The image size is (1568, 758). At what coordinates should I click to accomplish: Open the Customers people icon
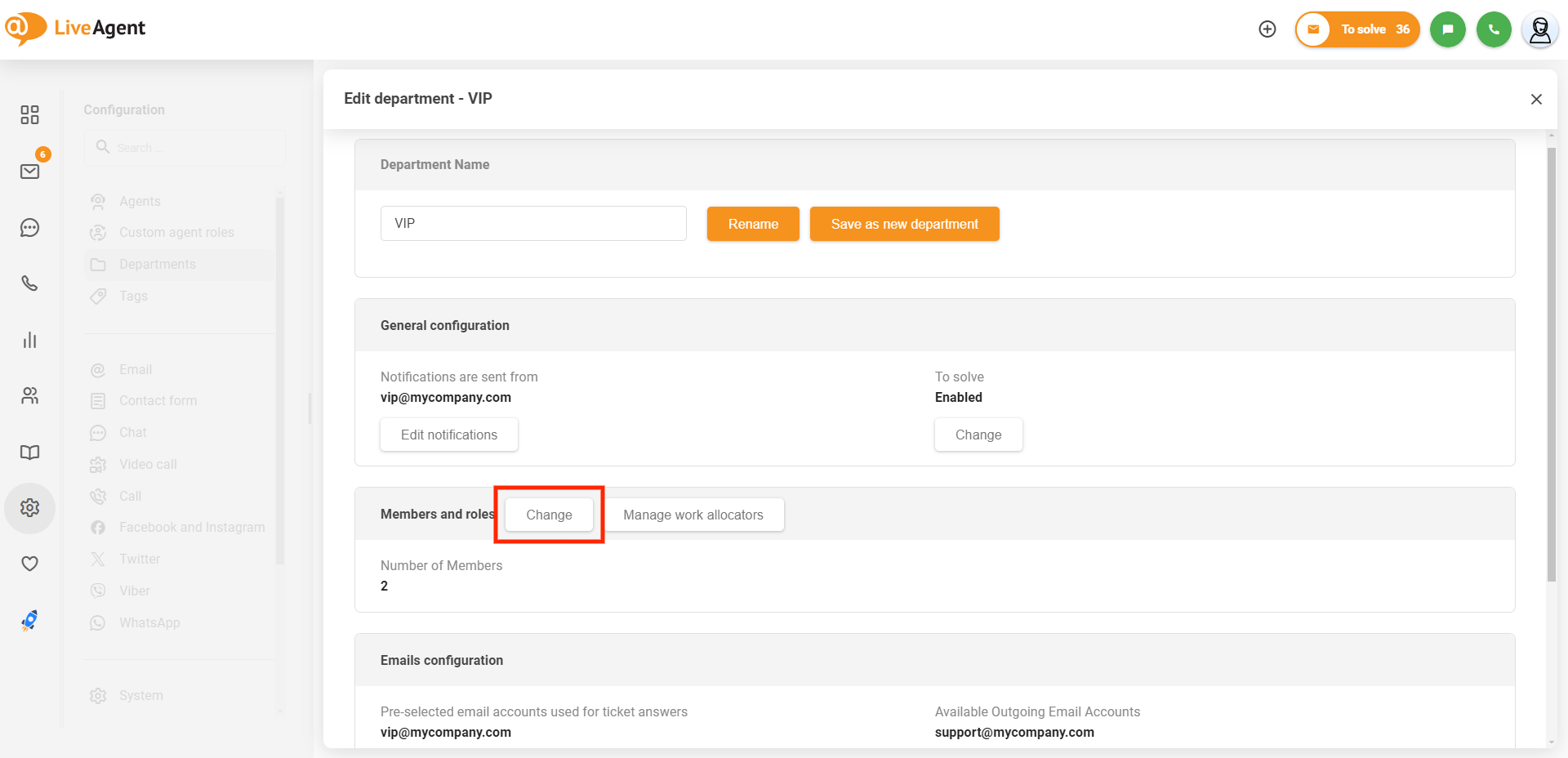click(30, 396)
